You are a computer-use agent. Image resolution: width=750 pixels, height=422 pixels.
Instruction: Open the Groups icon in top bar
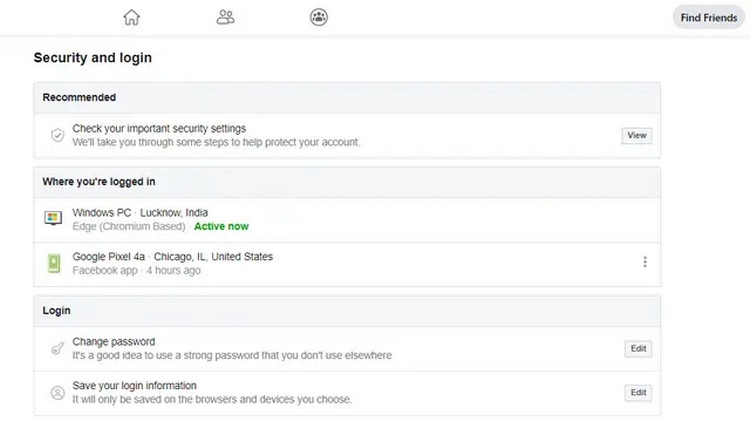point(319,17)
